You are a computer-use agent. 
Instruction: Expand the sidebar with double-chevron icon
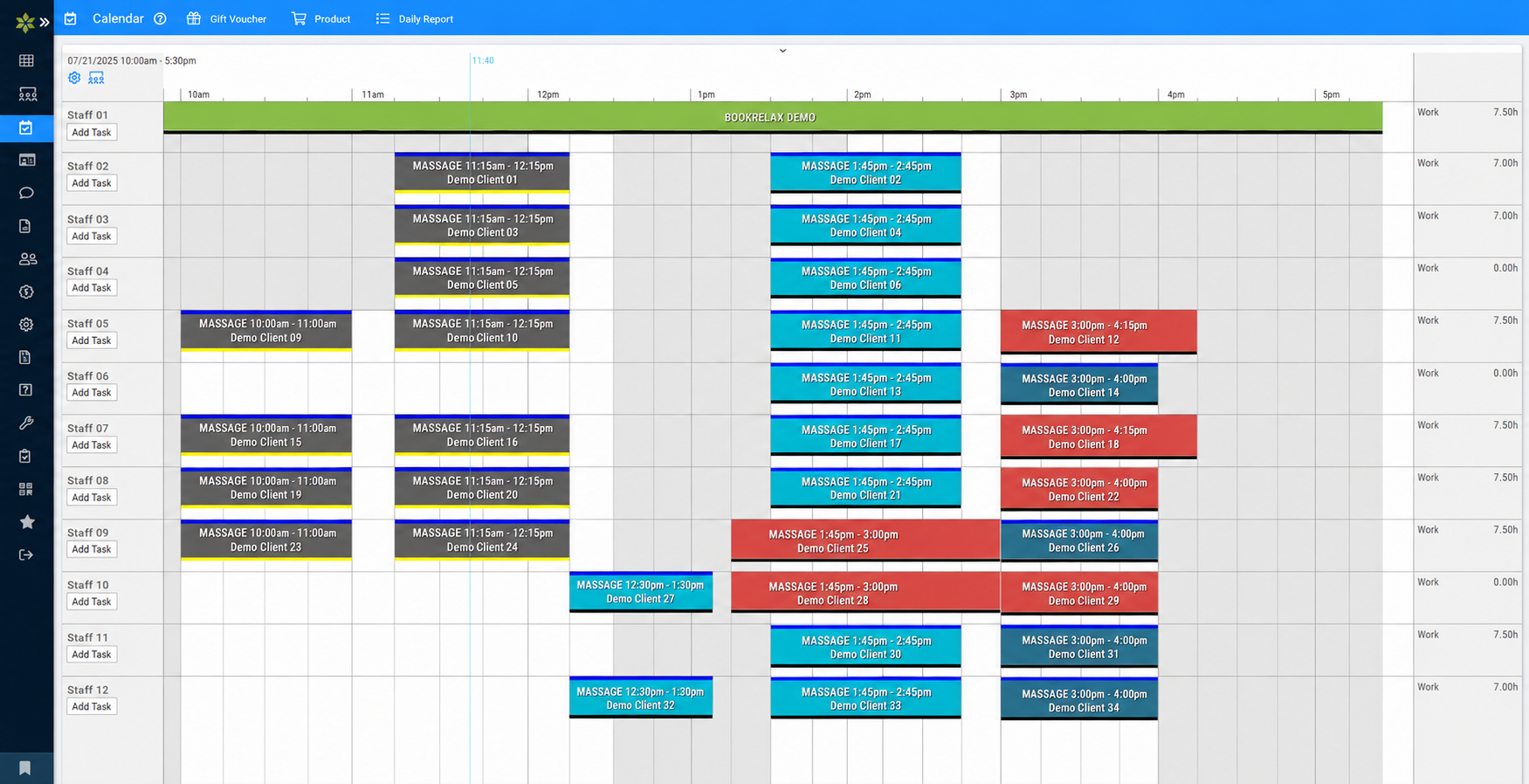(x=45, y=23)
